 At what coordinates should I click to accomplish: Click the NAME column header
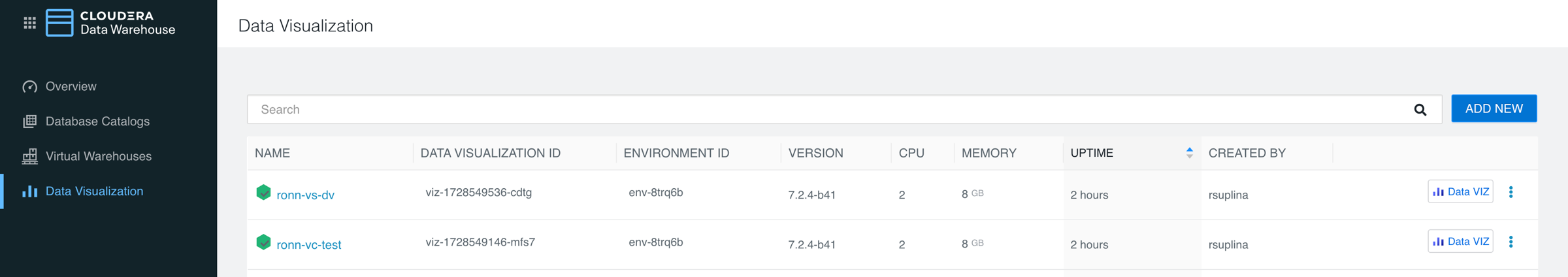(272, 154)
